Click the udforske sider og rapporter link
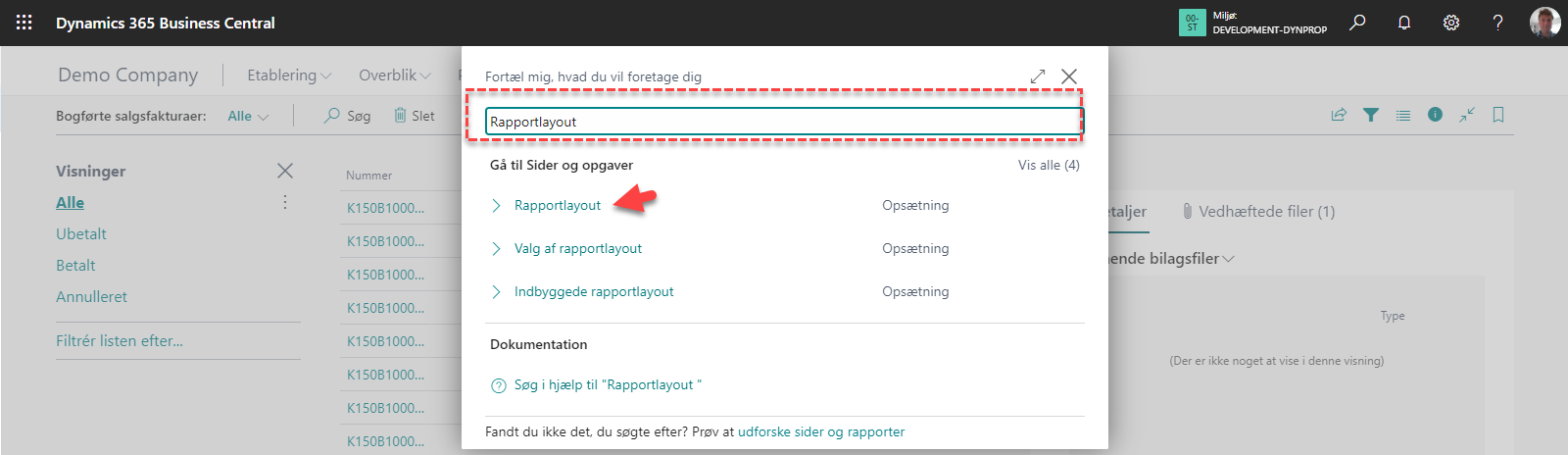 820,431
